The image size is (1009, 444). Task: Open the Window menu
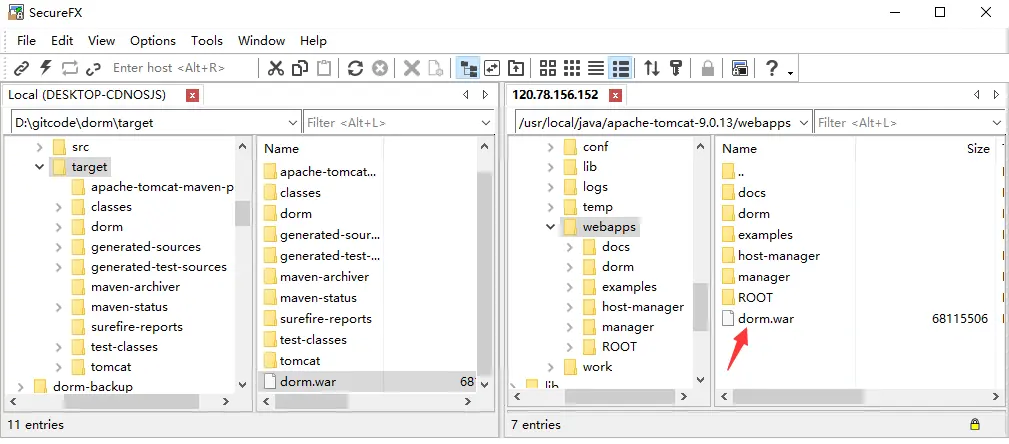[261, 41]
